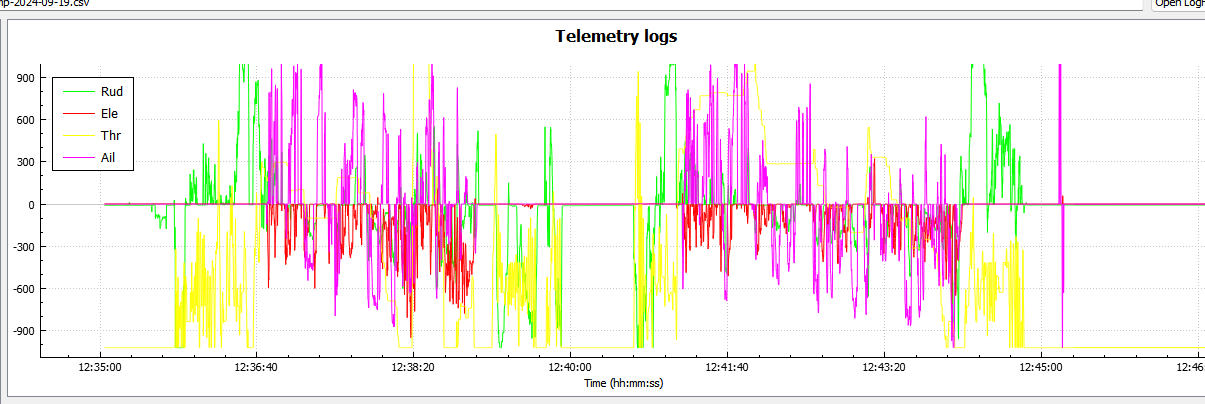Click the Telemetry logs chart title
Image resolution: width=1205 pixels, height=404 pixels.
pyautogui.click(x=616, y=37)
